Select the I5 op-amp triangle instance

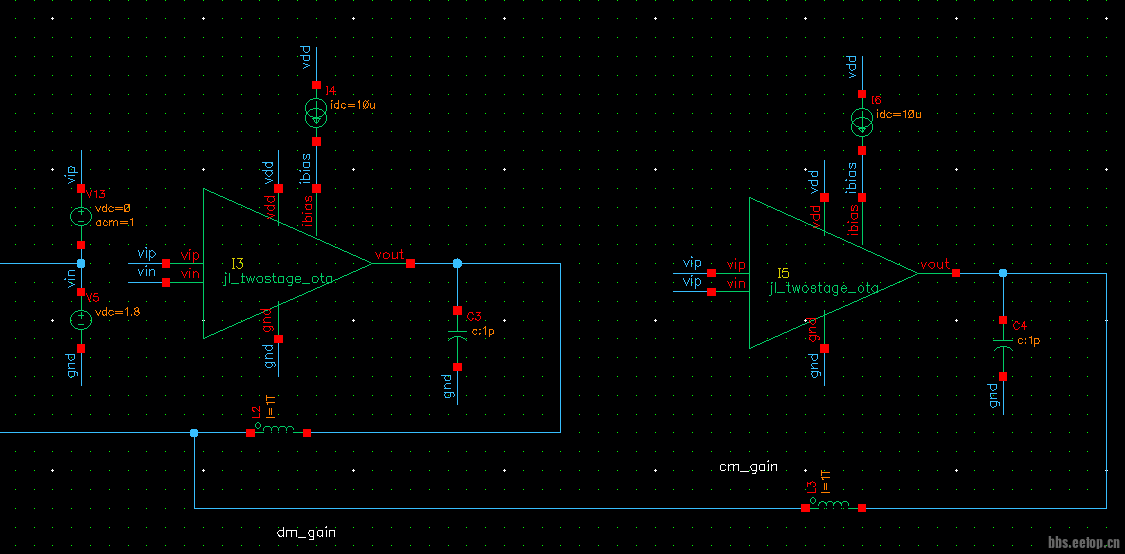pos(834,273)
